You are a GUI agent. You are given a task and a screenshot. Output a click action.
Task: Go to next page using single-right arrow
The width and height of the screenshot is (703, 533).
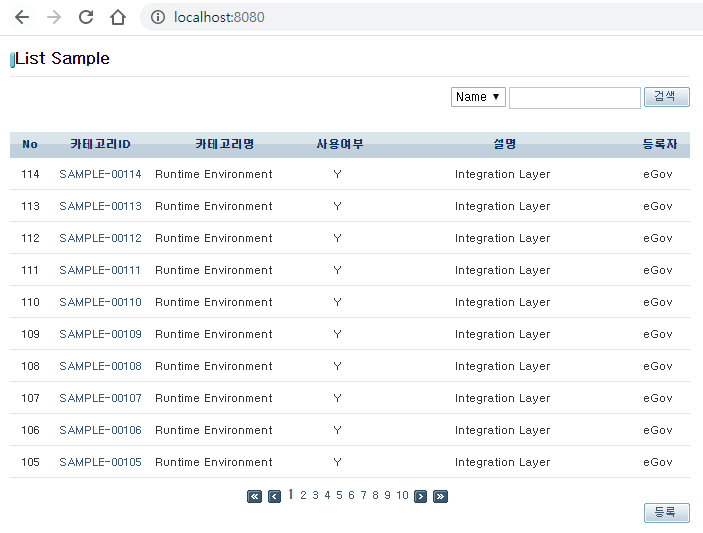(x=420, y=496)
